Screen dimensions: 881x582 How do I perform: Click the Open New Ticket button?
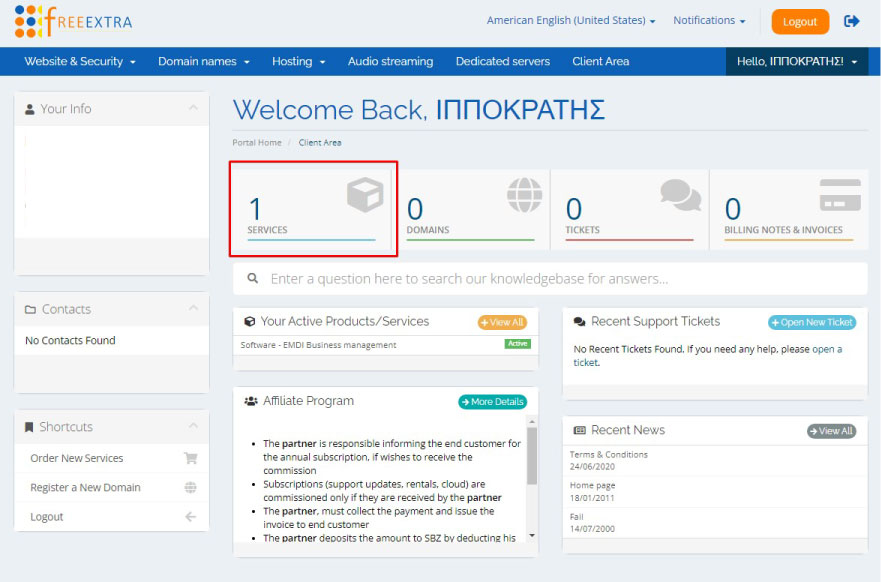coord(812,322)
